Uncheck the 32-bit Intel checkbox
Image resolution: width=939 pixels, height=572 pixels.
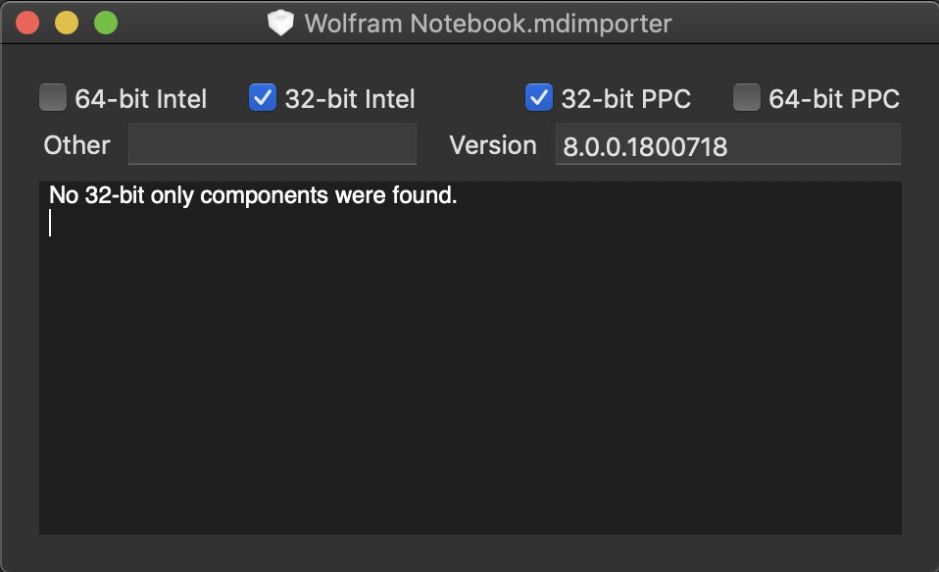(x=262, y=98)
